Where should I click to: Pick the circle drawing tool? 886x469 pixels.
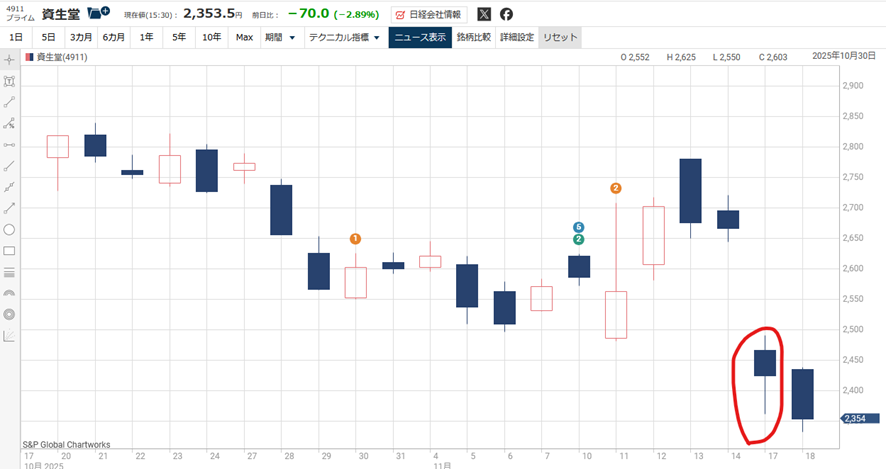(10, 230)
